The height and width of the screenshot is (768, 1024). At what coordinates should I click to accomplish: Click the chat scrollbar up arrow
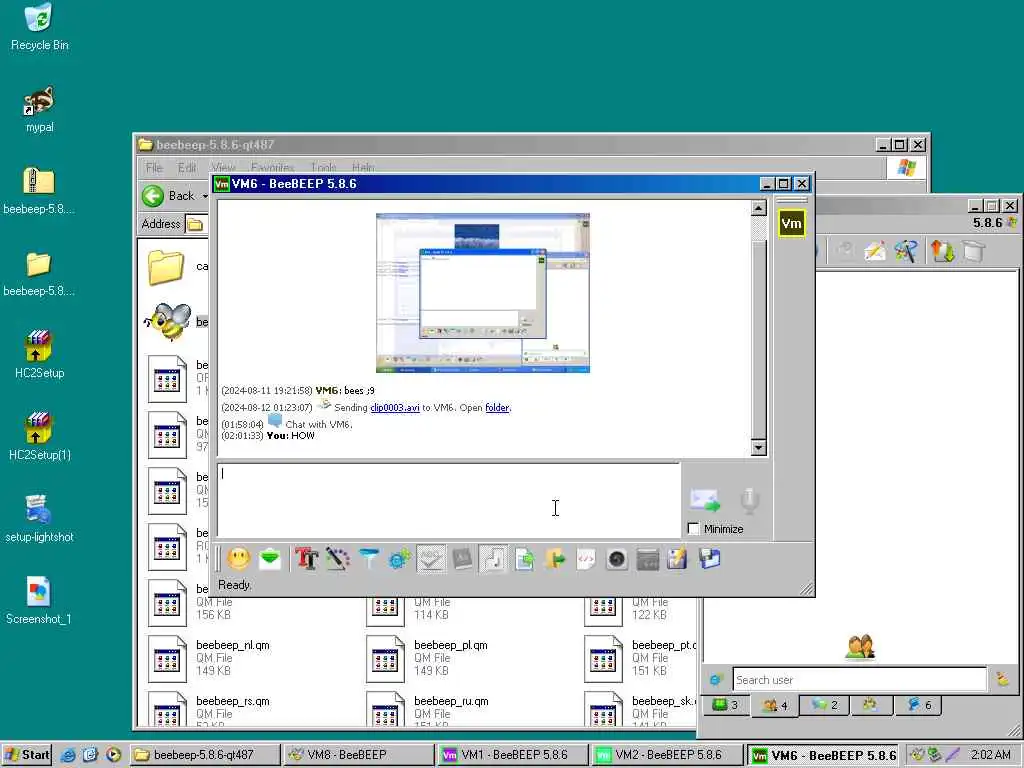pyautogui.click(x=758, y=208)
